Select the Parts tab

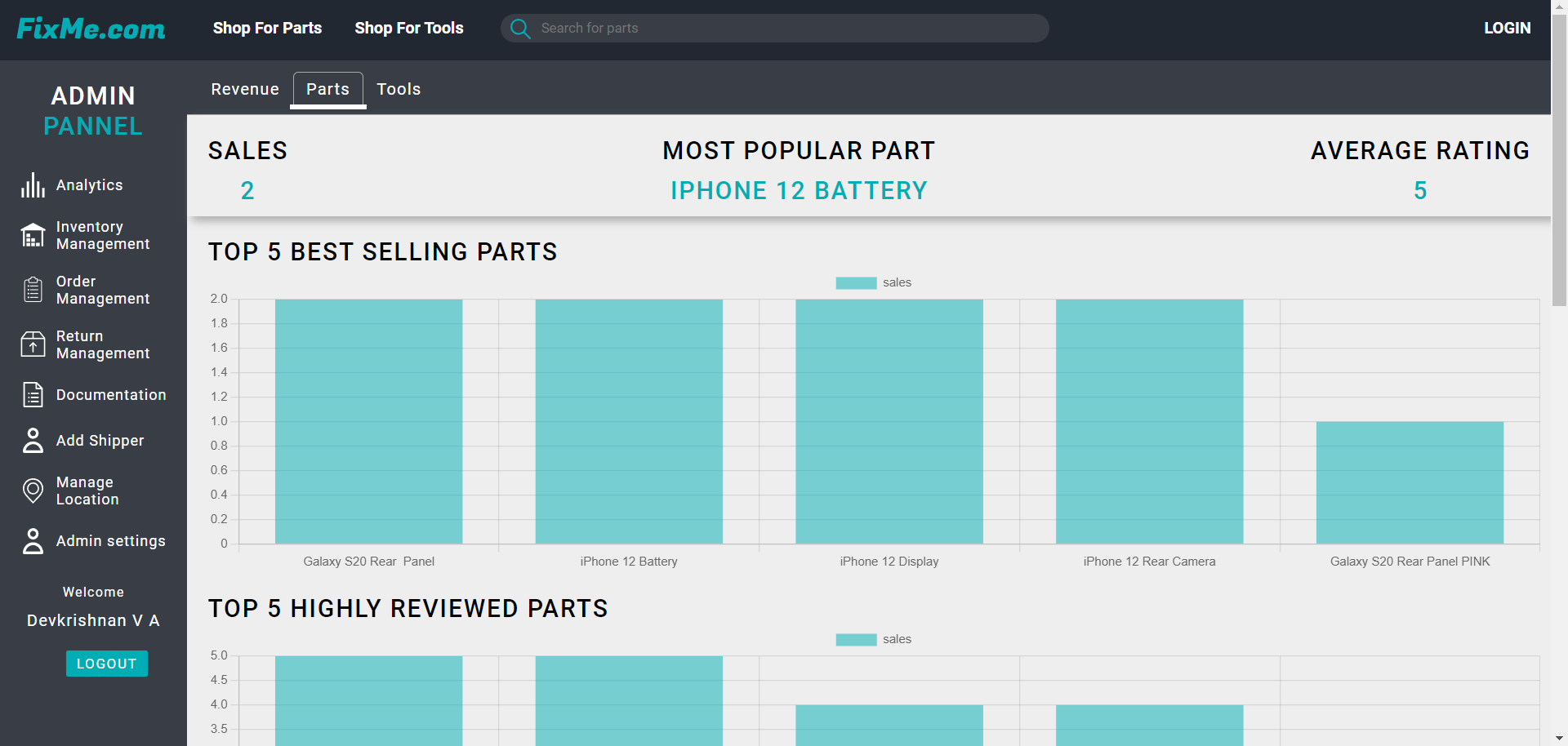(x=327, y=89)
